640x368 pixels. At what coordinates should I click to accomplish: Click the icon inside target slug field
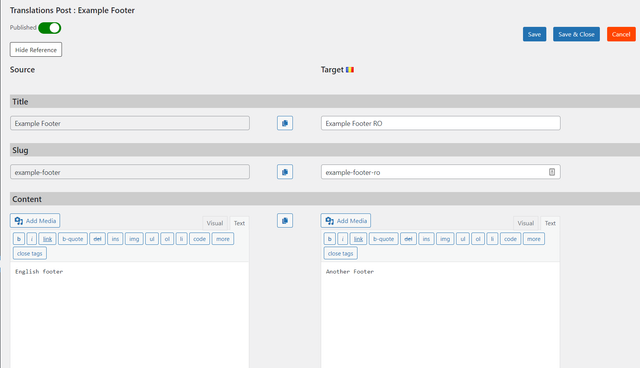pos(552,172)
